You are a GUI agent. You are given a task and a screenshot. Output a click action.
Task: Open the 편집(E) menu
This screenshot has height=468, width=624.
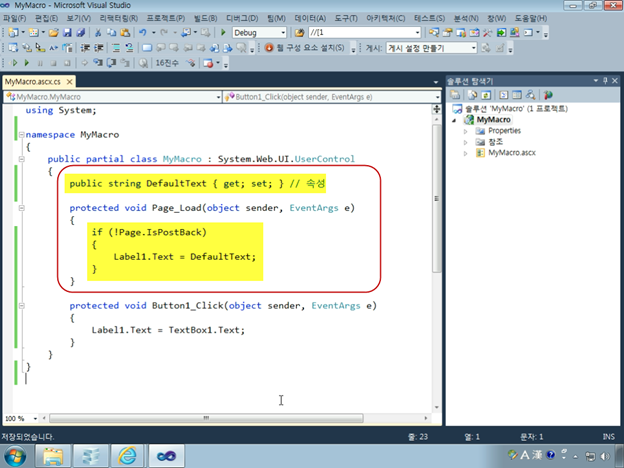(x=46, y=18)
